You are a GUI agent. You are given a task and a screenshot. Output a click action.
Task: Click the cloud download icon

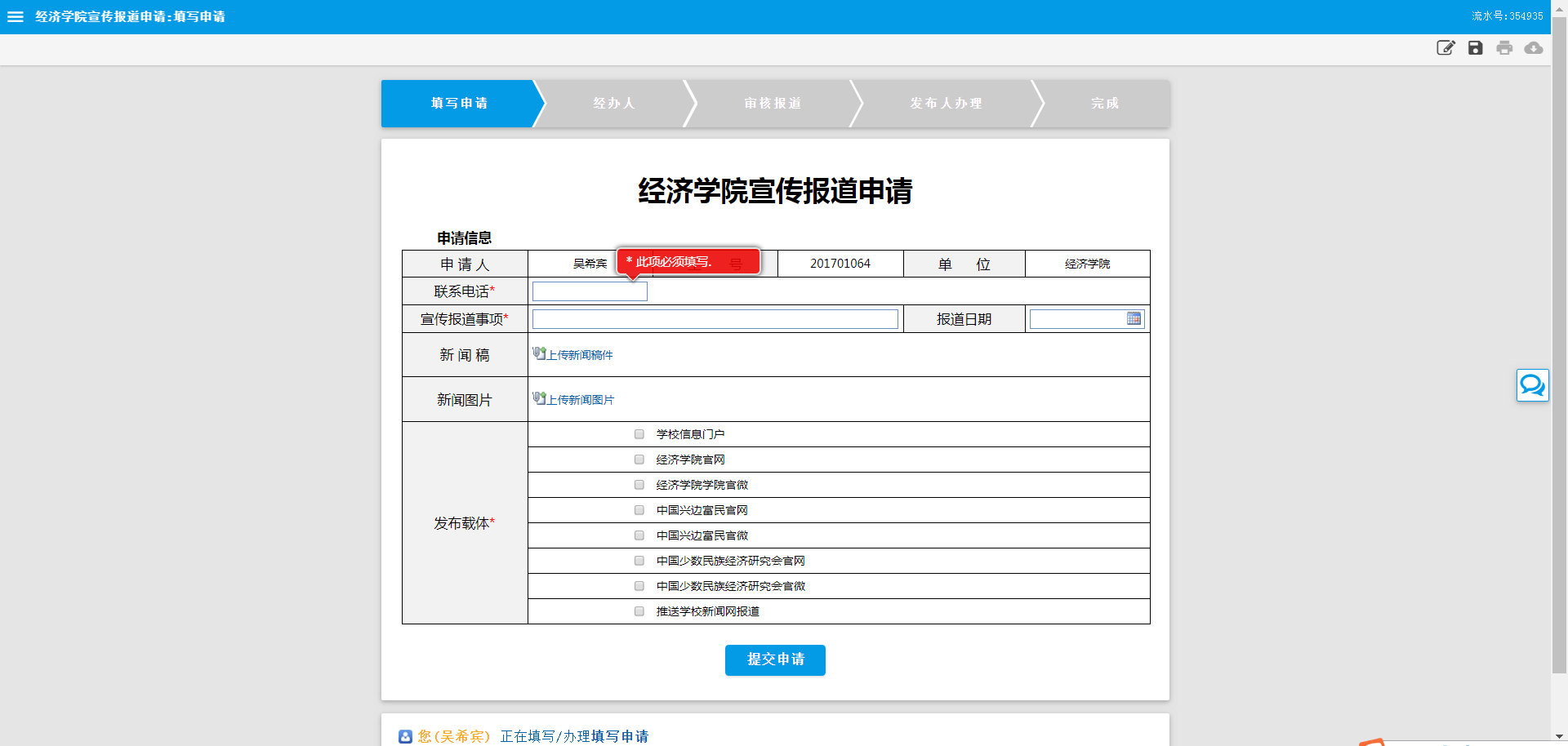coord(1534,48)
